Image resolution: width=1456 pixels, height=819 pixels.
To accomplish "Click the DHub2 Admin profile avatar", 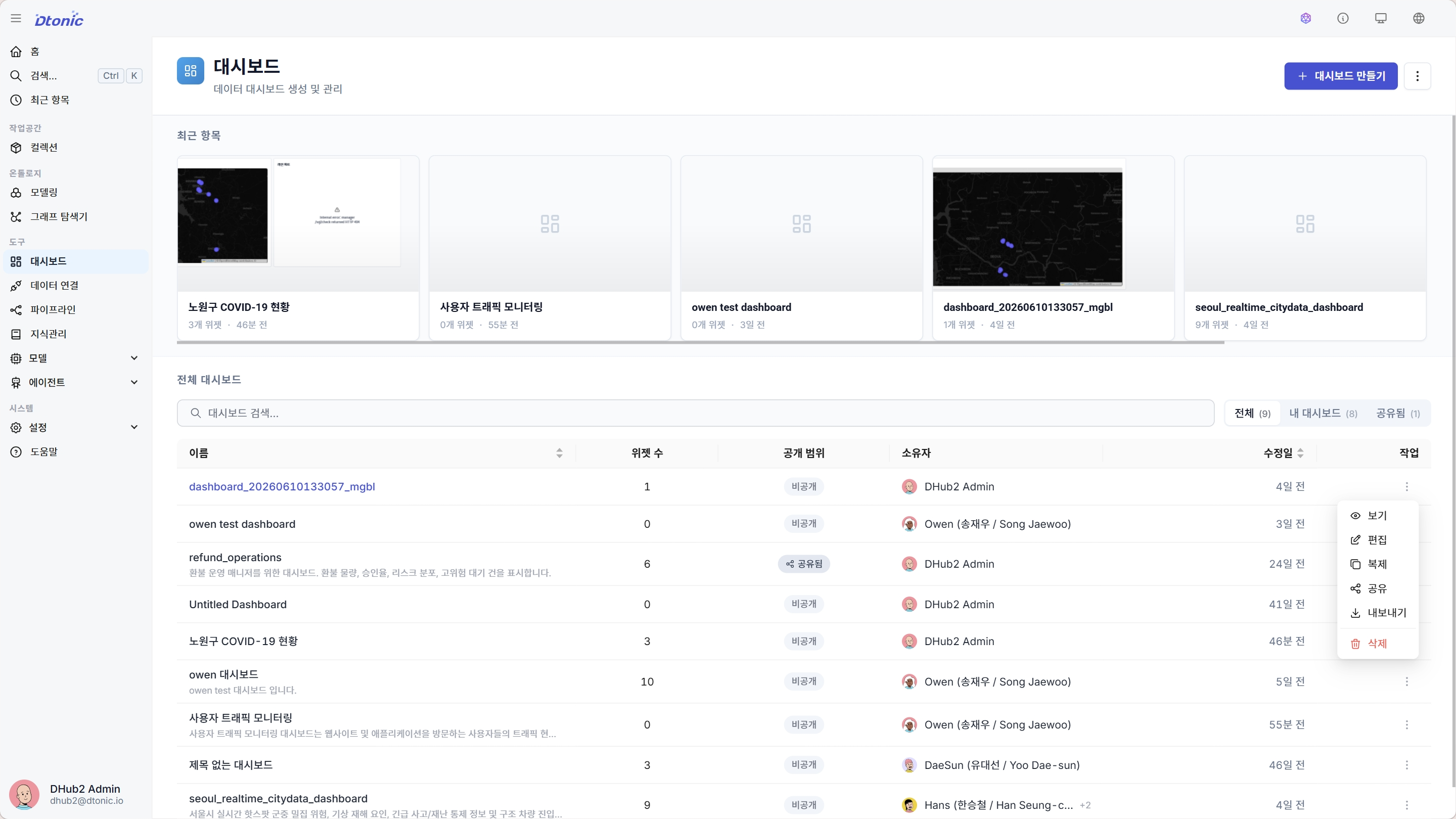I will pyautogui.click(x=24, y=794).
